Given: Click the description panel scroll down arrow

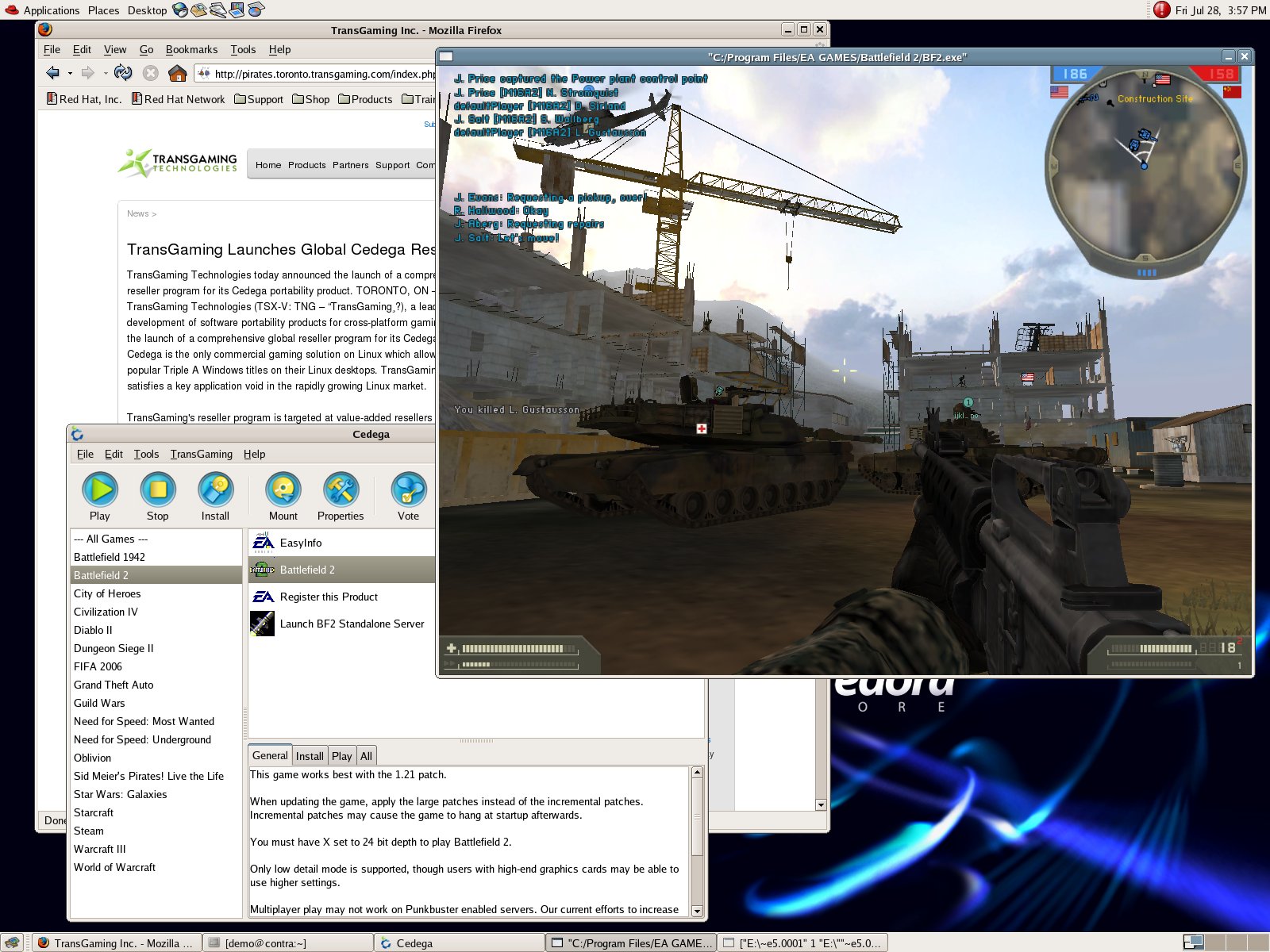Looking at the screenshot, I should pyautogui.click(x=697, y=911).
